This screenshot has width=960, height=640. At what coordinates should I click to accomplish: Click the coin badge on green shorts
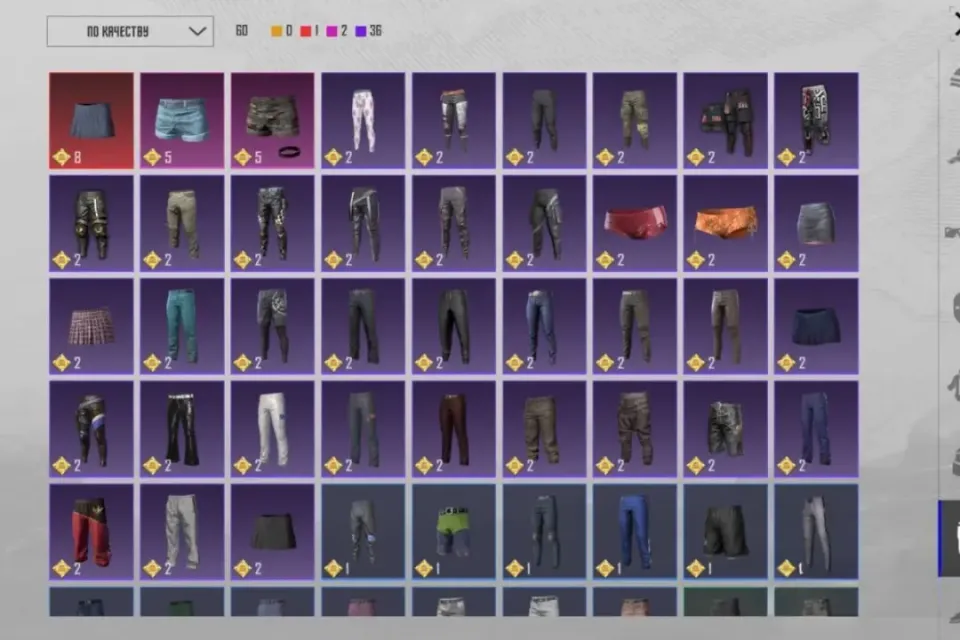(424, 569)
